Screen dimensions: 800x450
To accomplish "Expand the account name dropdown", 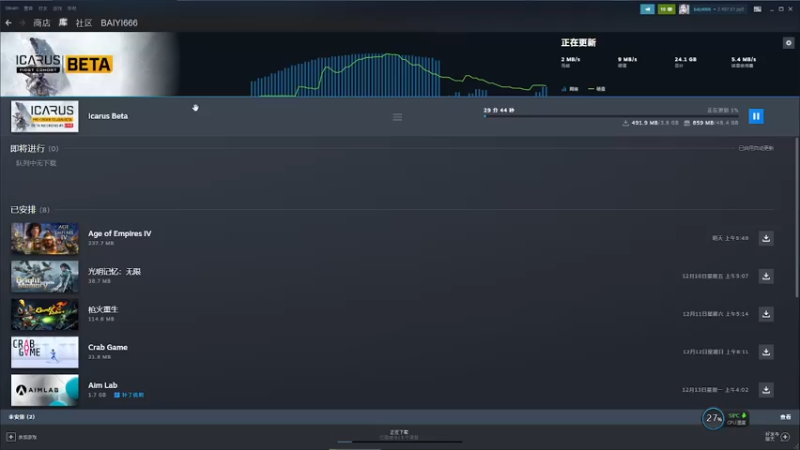I will pyautogui.click(x=718, y=9).
